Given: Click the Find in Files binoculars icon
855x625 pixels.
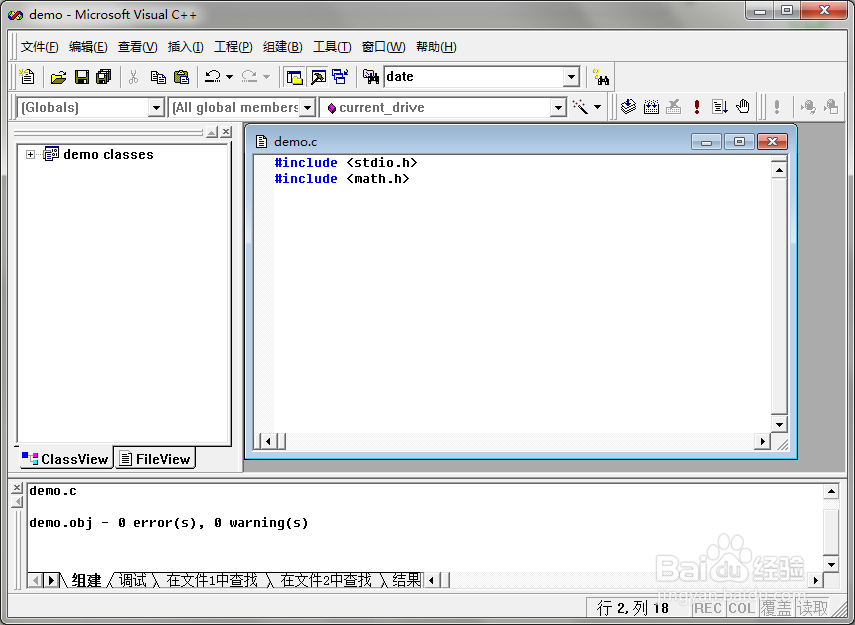Looking at the screenshot, I should 371,77.
